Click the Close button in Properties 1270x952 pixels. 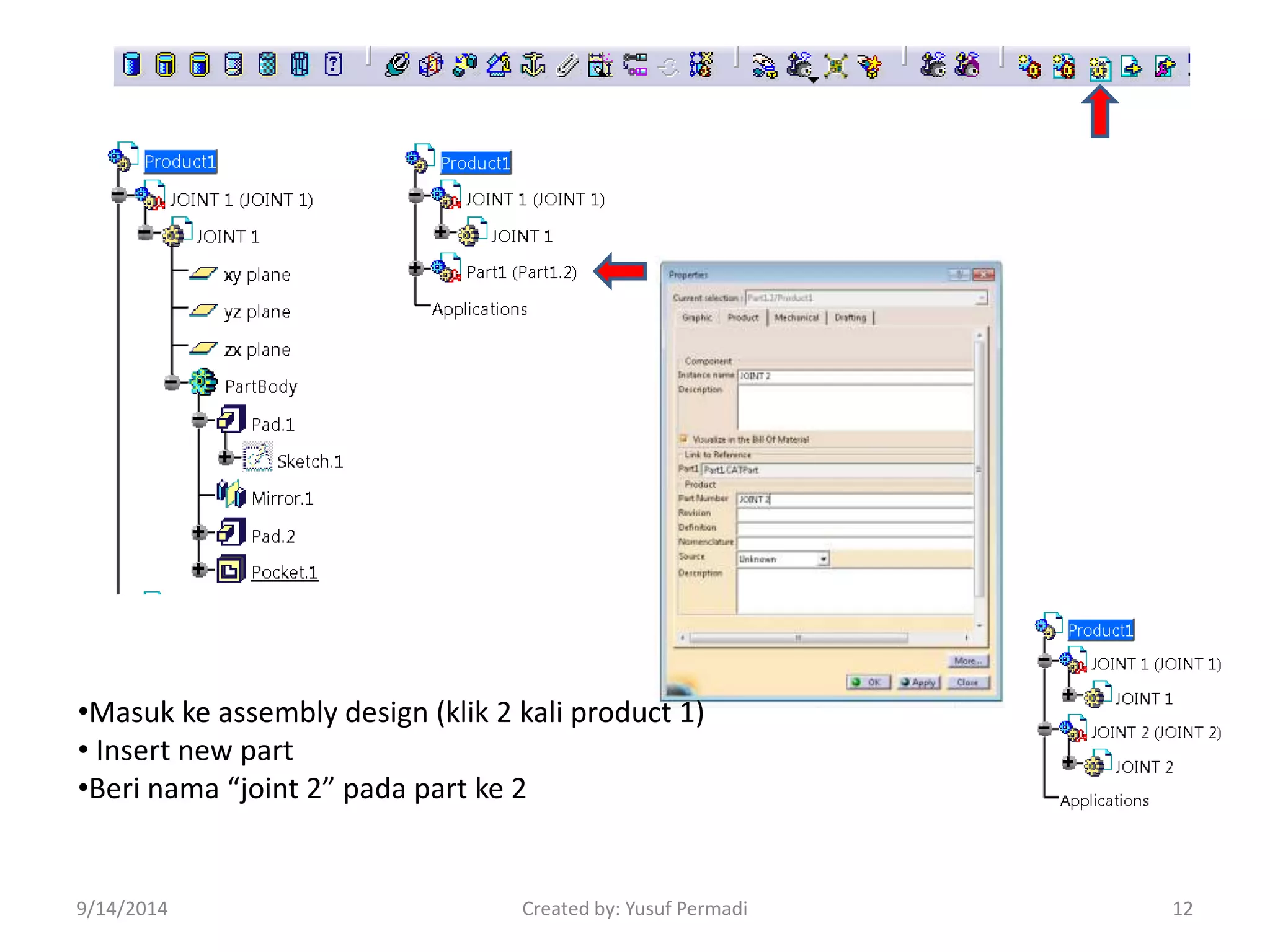click(967, 682)
